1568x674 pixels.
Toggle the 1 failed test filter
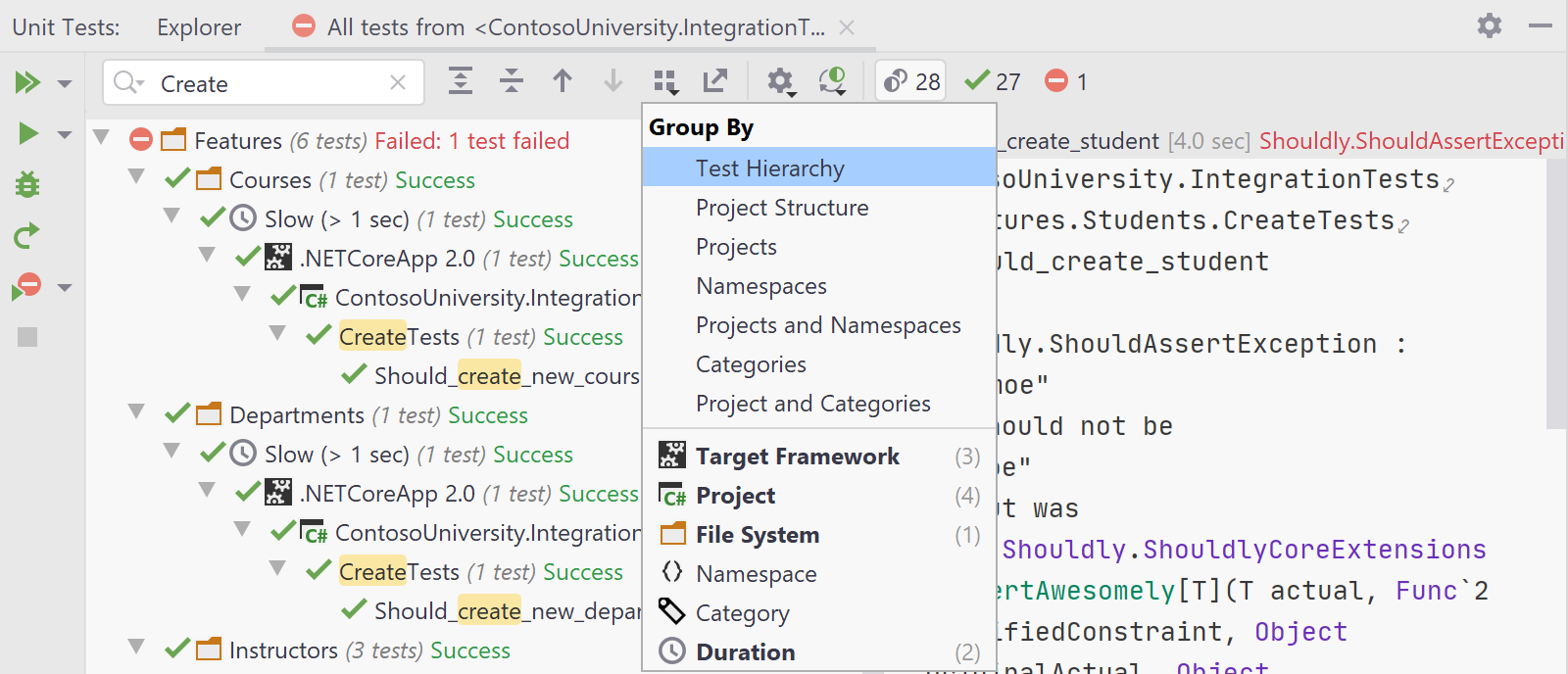[1067, 81]
